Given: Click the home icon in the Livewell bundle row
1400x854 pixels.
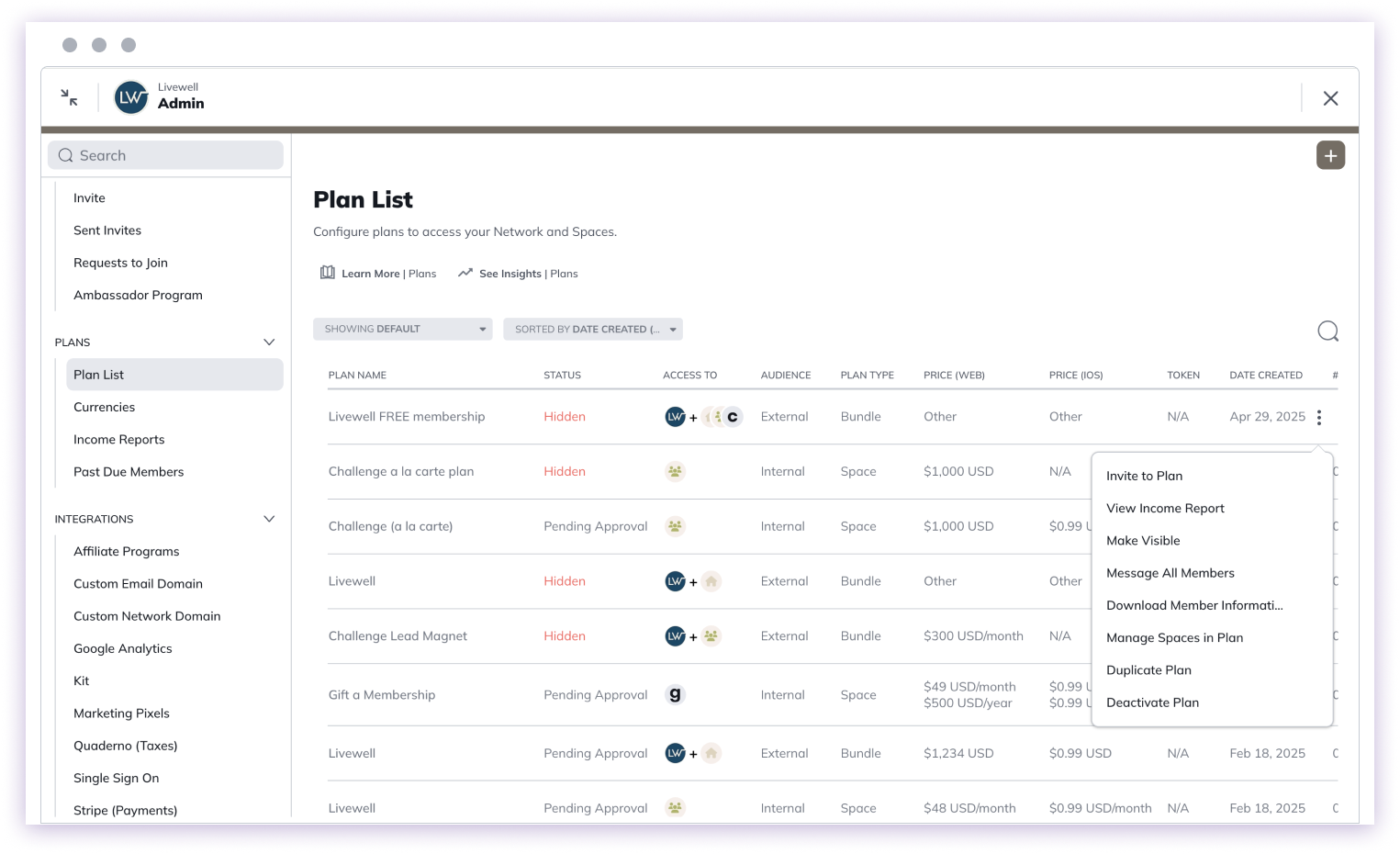Looking at the screenshot, I should point(711,580).
